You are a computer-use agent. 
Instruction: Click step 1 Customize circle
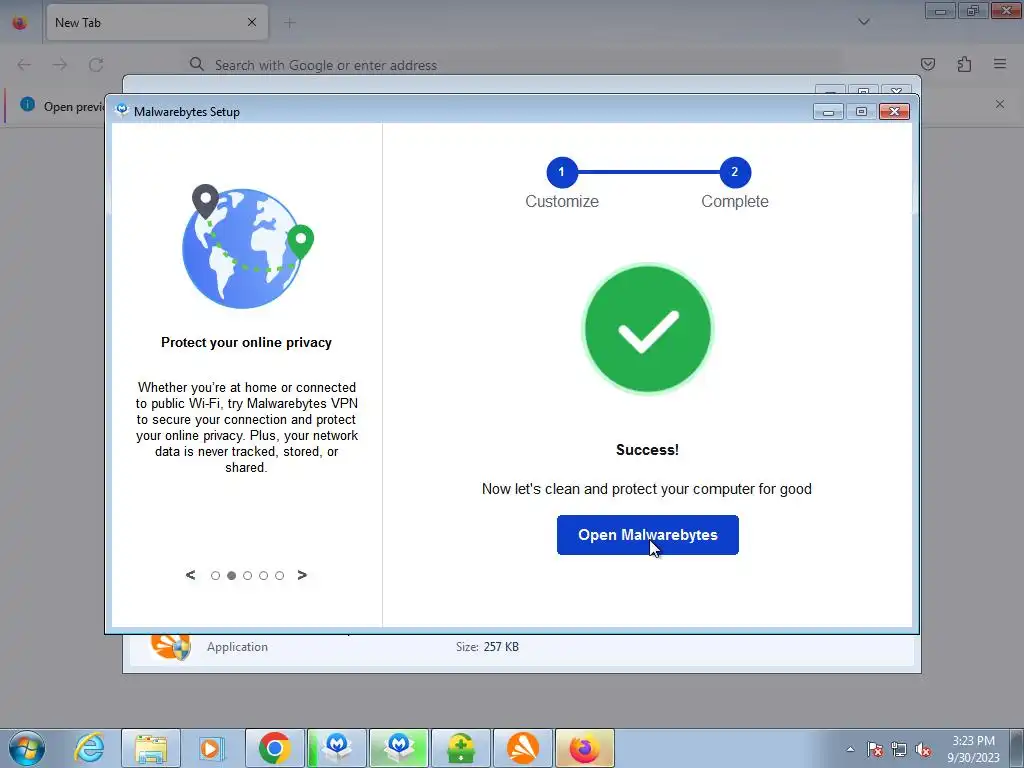click(x=562, y=172)
